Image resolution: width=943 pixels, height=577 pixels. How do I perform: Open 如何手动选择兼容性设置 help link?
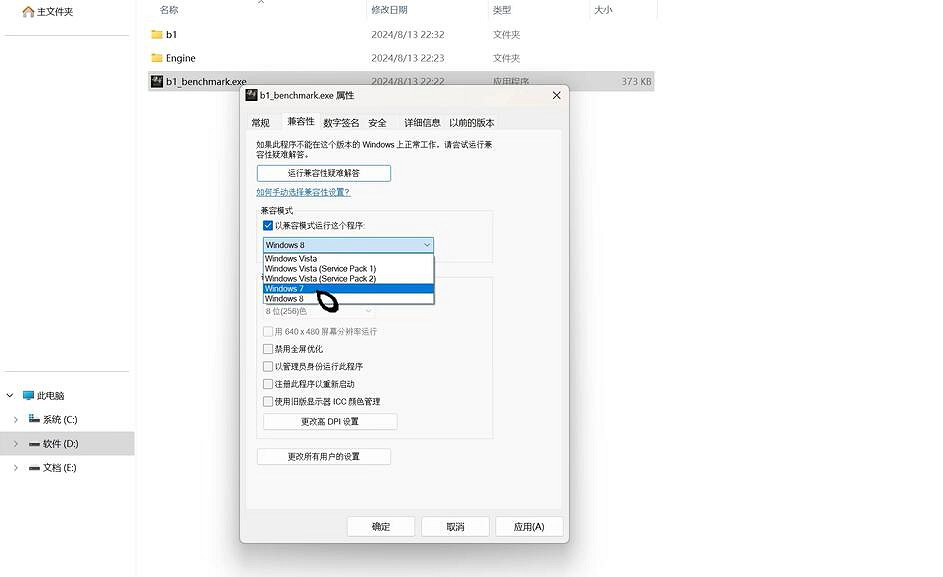[x=303, y=192]
